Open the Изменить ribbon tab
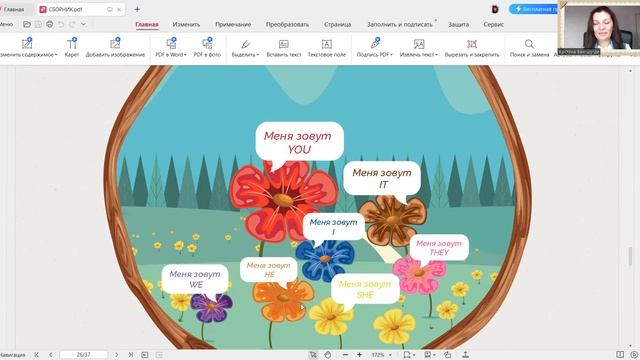 tap(186, 24)
